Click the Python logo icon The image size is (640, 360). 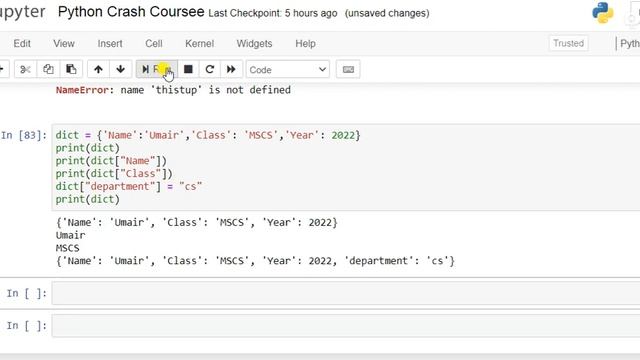point(603,13)
